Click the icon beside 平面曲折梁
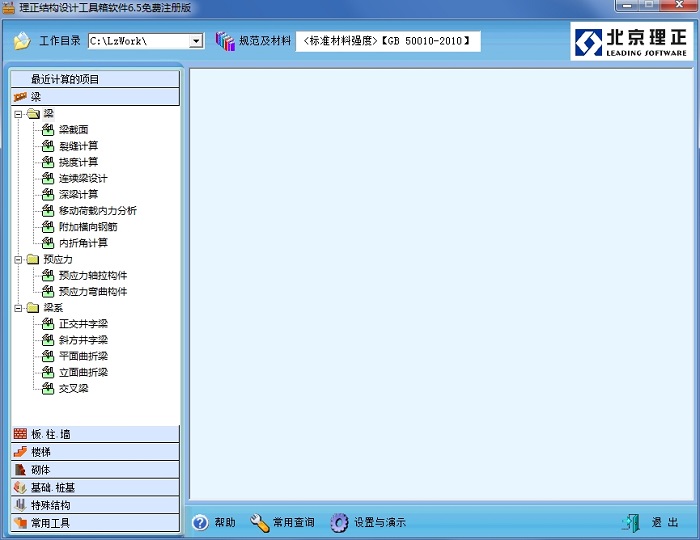 tap(48, 356)
